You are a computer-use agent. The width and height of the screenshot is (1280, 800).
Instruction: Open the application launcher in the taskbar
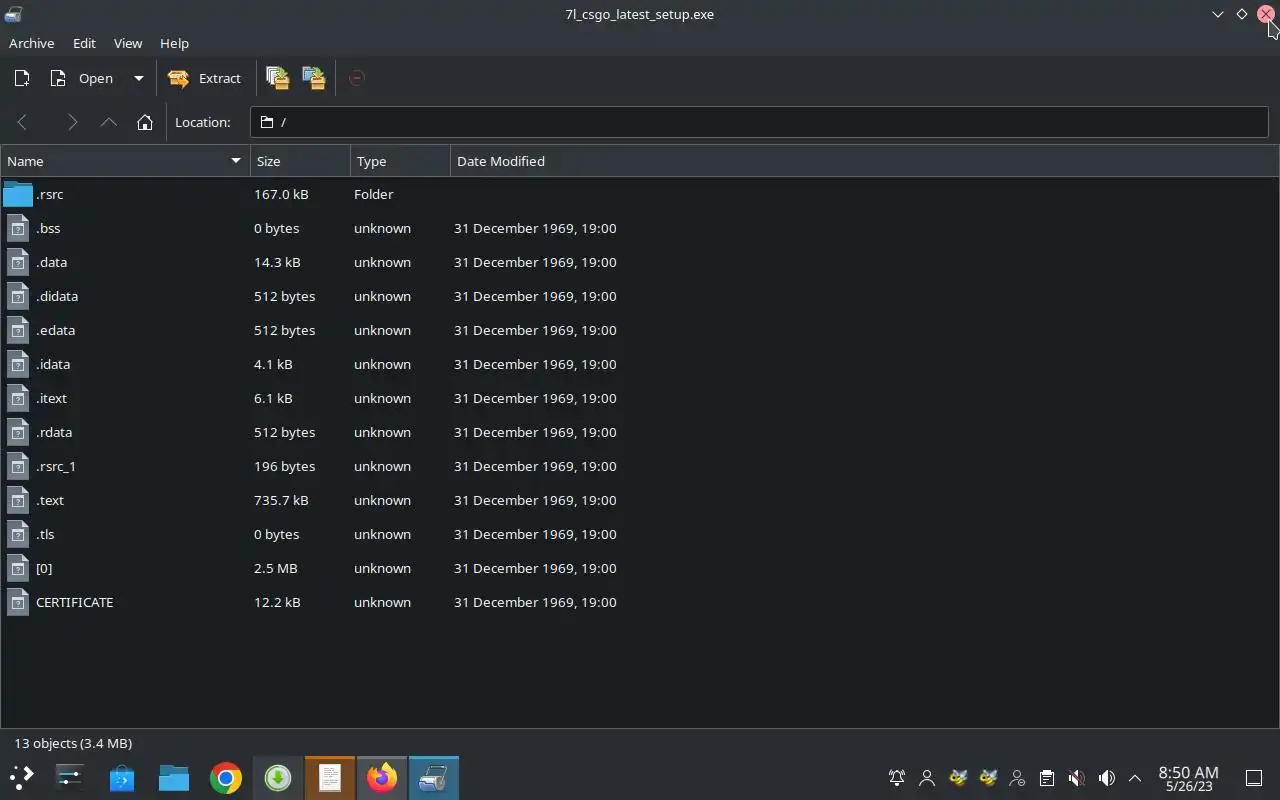point(22,777)
